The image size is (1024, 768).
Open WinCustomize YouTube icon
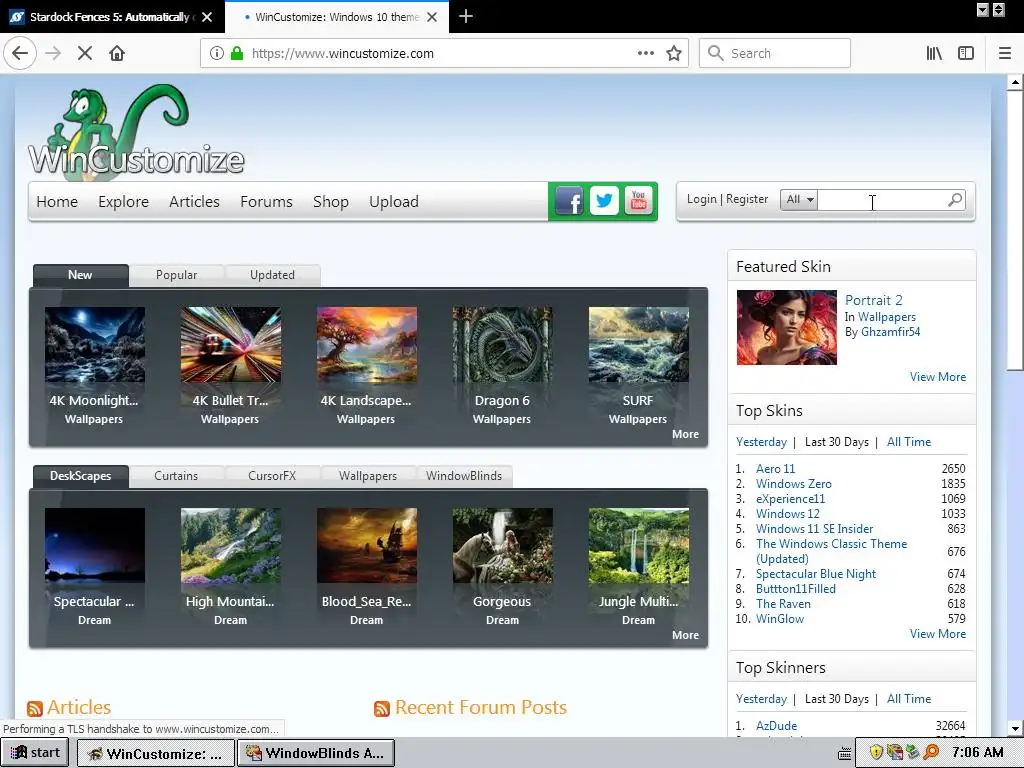pos(638,201)
